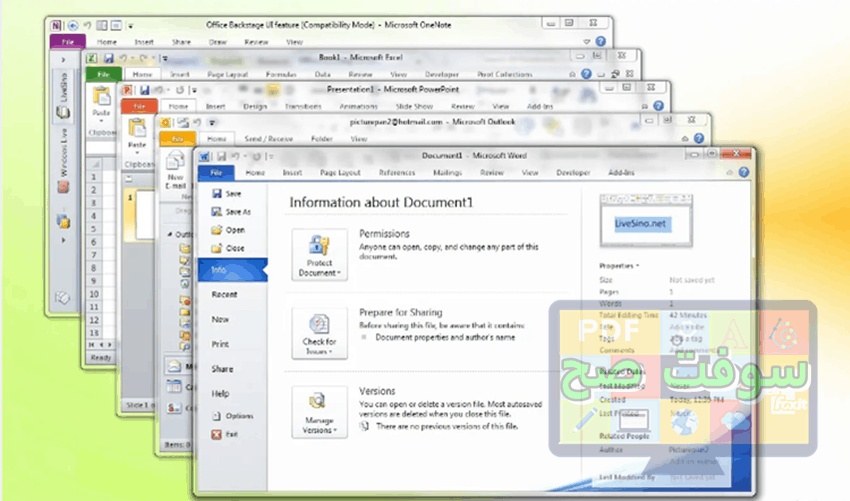Viewport: 850px width, 501px height.
Task: Open PowerPoint Slide Show tab
Action: [x=414, y=106]
